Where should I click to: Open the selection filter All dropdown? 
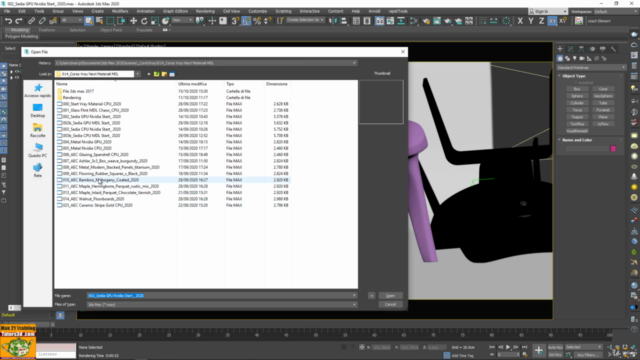pyautogui.click(x=71, y=20)
